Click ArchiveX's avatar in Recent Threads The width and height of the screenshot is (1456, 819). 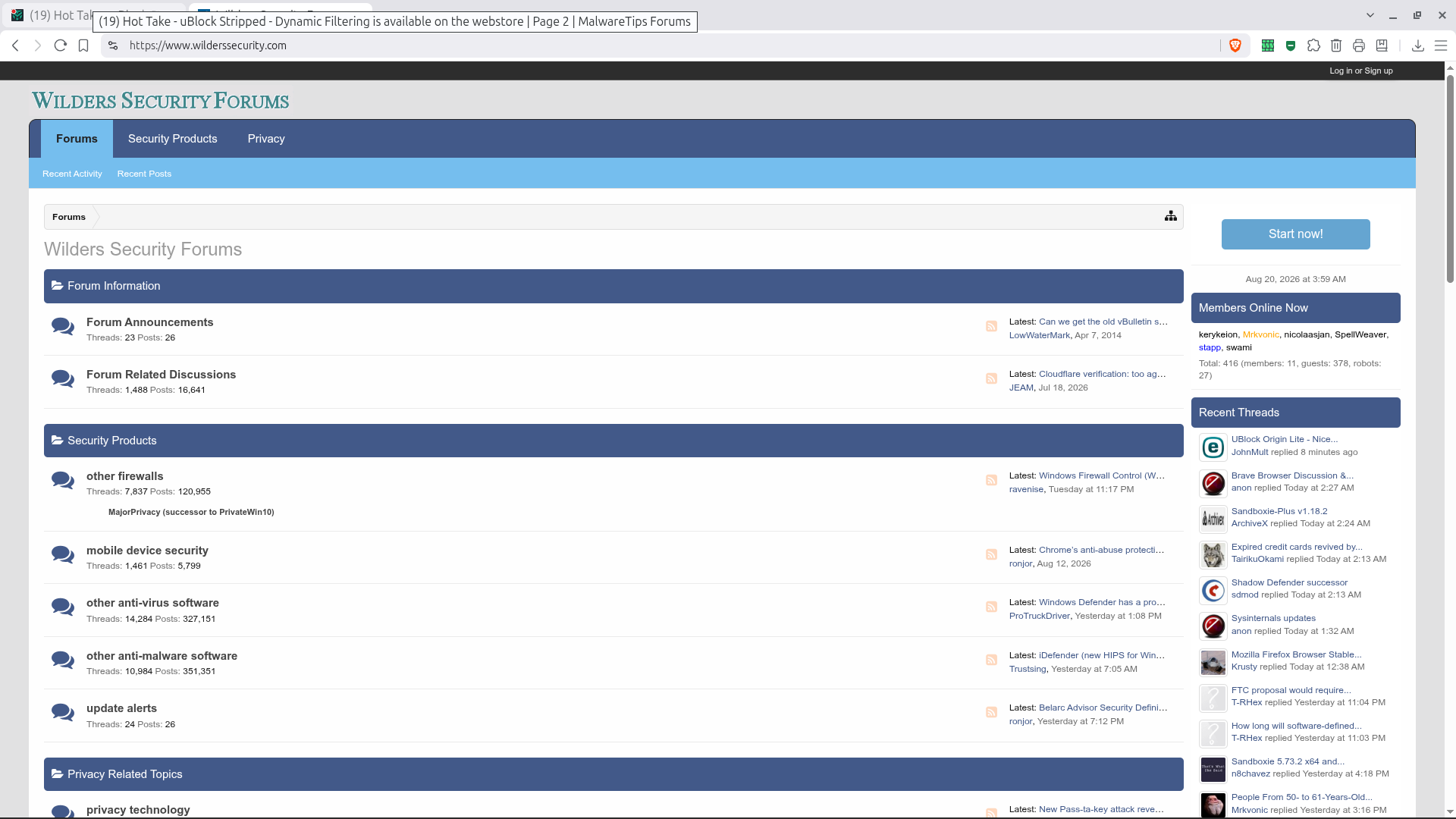pyautogui.click(x=1213, y=519)
